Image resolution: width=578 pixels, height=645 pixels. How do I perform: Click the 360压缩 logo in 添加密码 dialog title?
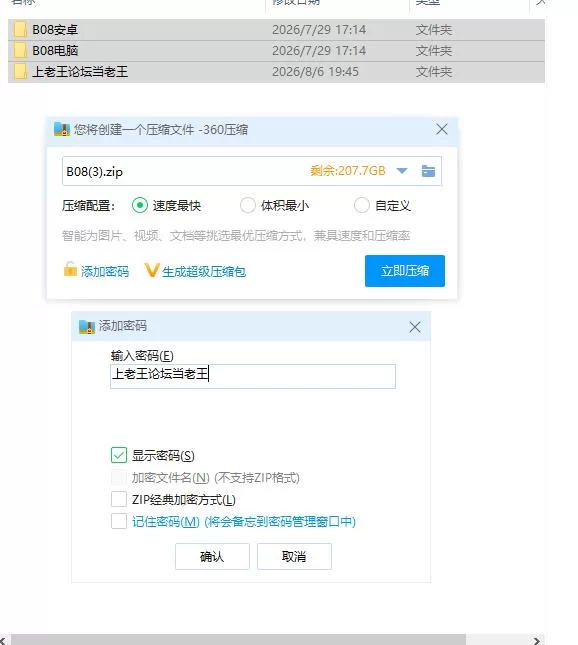tap(86, 327)
